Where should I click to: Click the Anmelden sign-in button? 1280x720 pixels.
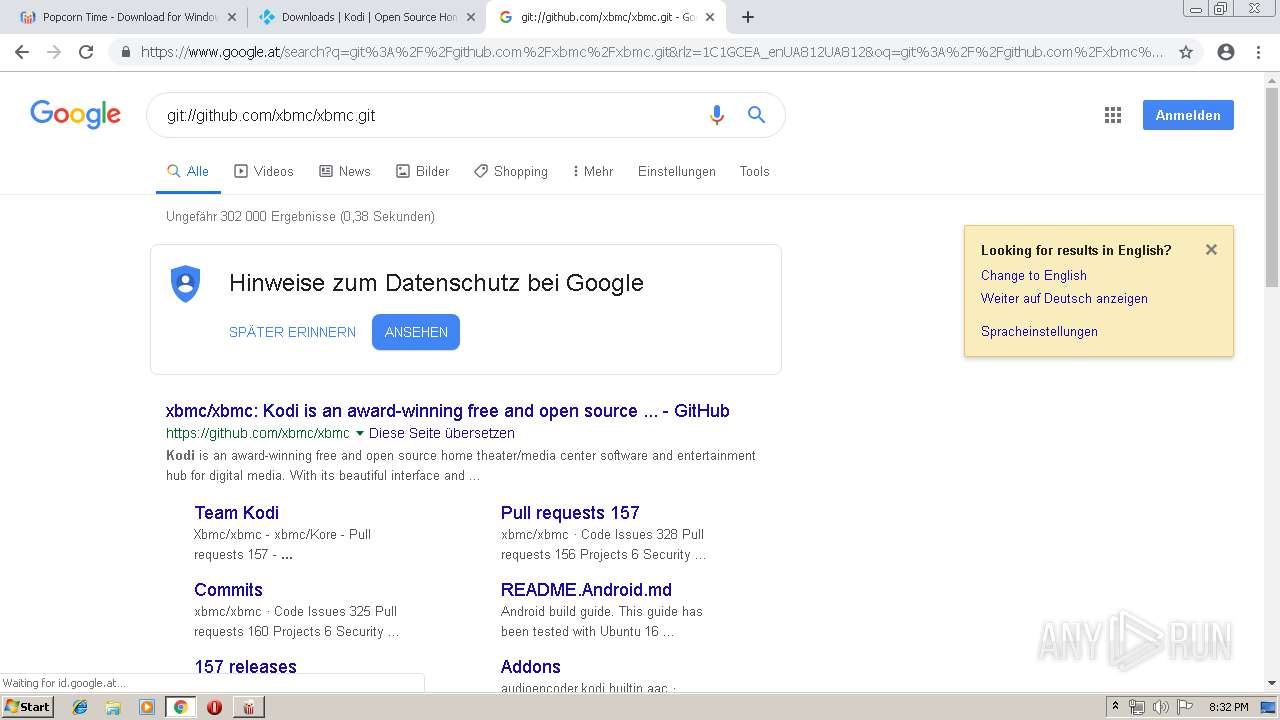pyautogui.click(x=1188, y=115)
